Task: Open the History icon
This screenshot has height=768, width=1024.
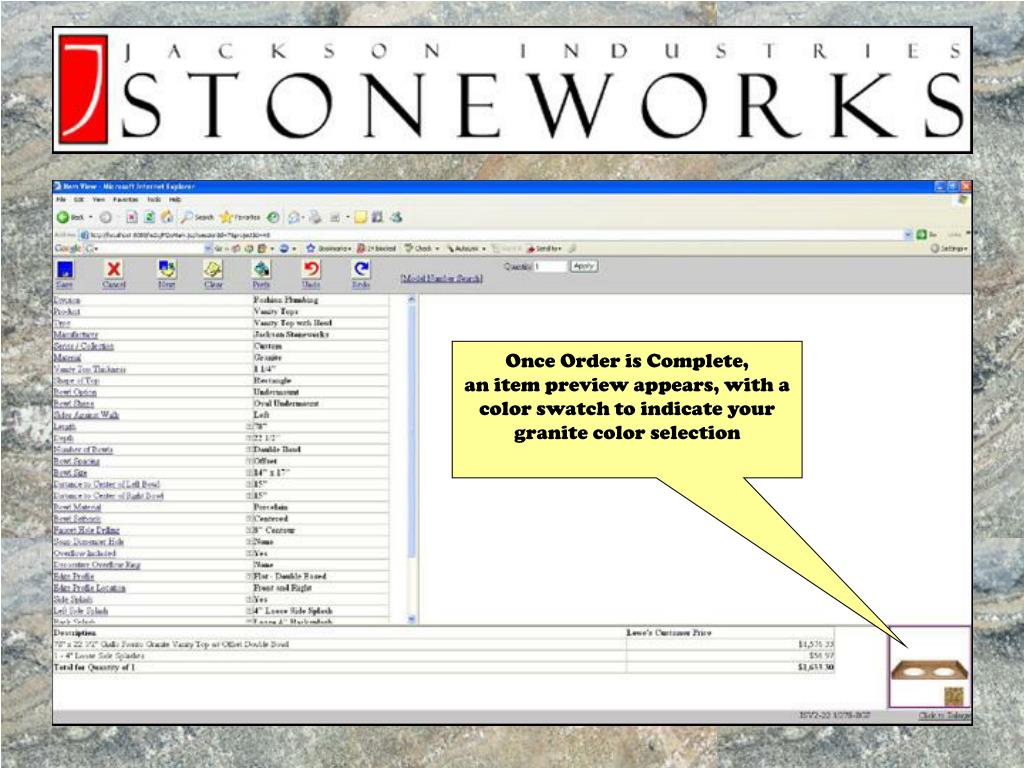Action: pos(273,217)
